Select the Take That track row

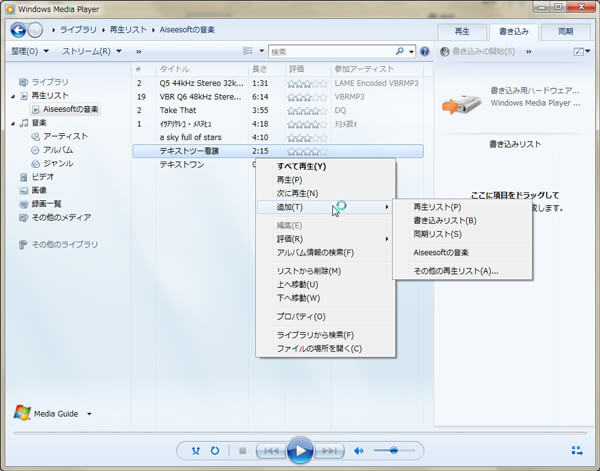click(278, 110)
